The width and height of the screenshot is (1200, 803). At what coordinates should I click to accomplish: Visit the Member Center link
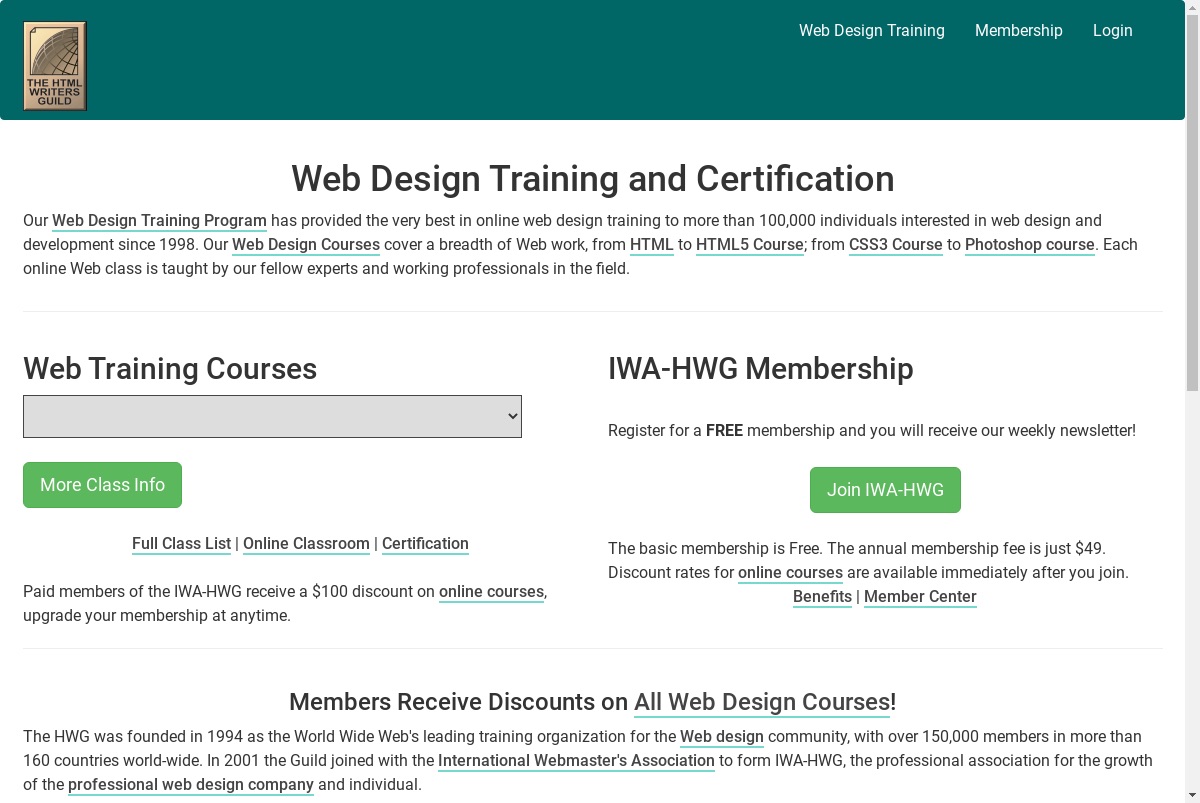pyautogui.click(x=920, y=596)
